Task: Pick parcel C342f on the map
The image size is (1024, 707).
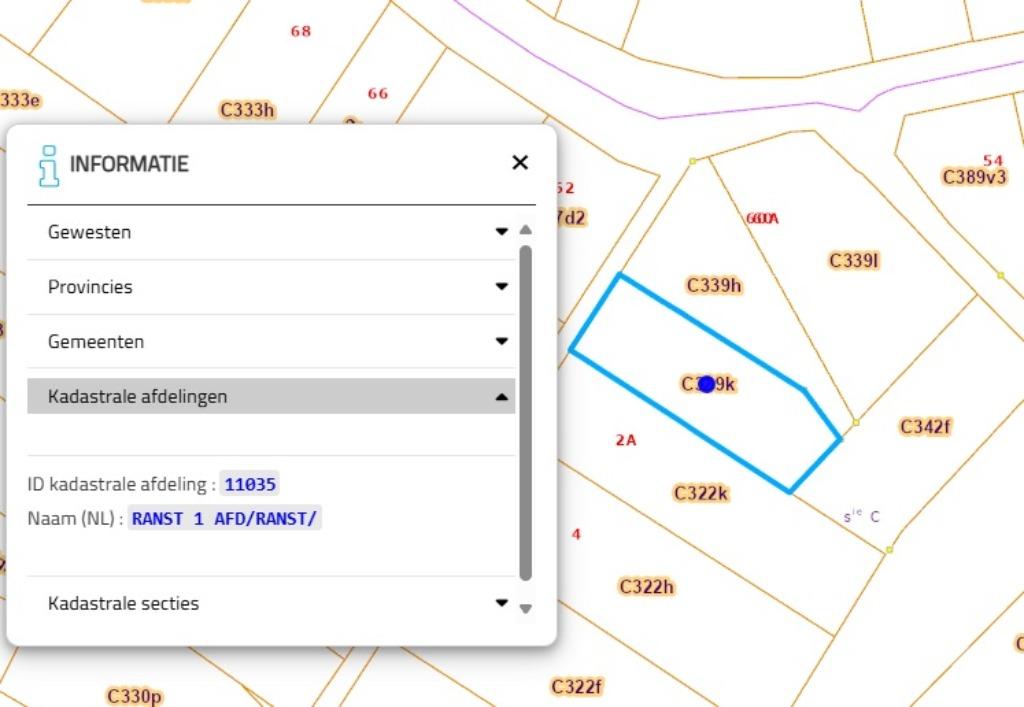Action: [x=925, y=427]
